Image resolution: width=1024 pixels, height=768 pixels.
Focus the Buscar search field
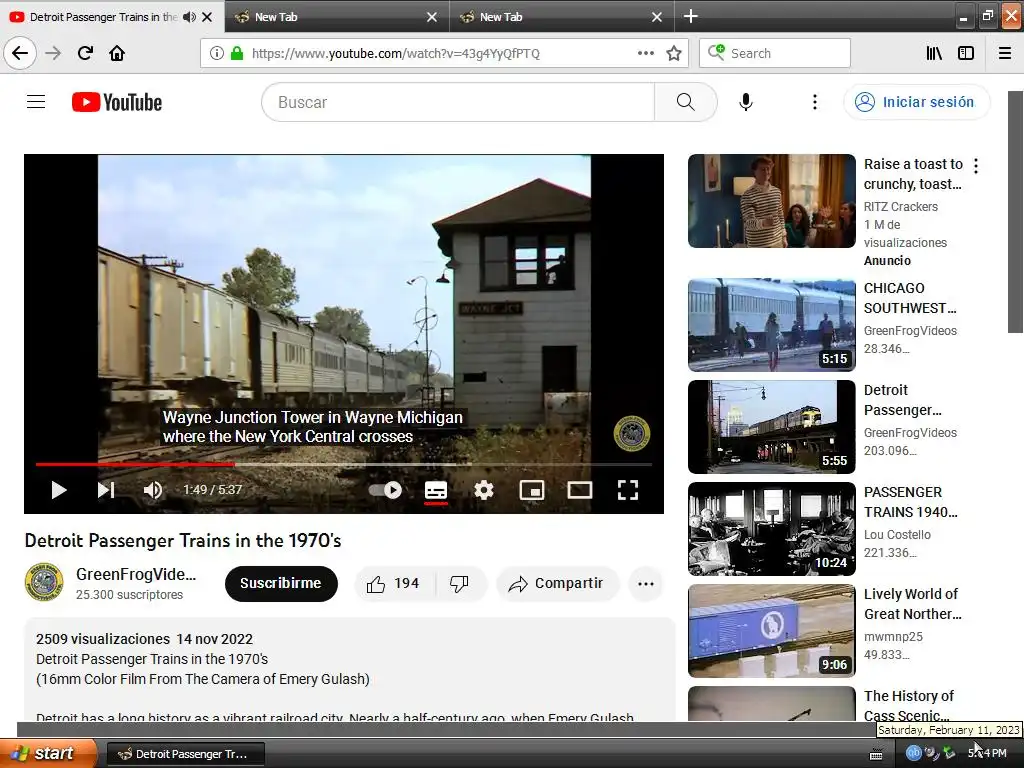[x=458, y=103]
